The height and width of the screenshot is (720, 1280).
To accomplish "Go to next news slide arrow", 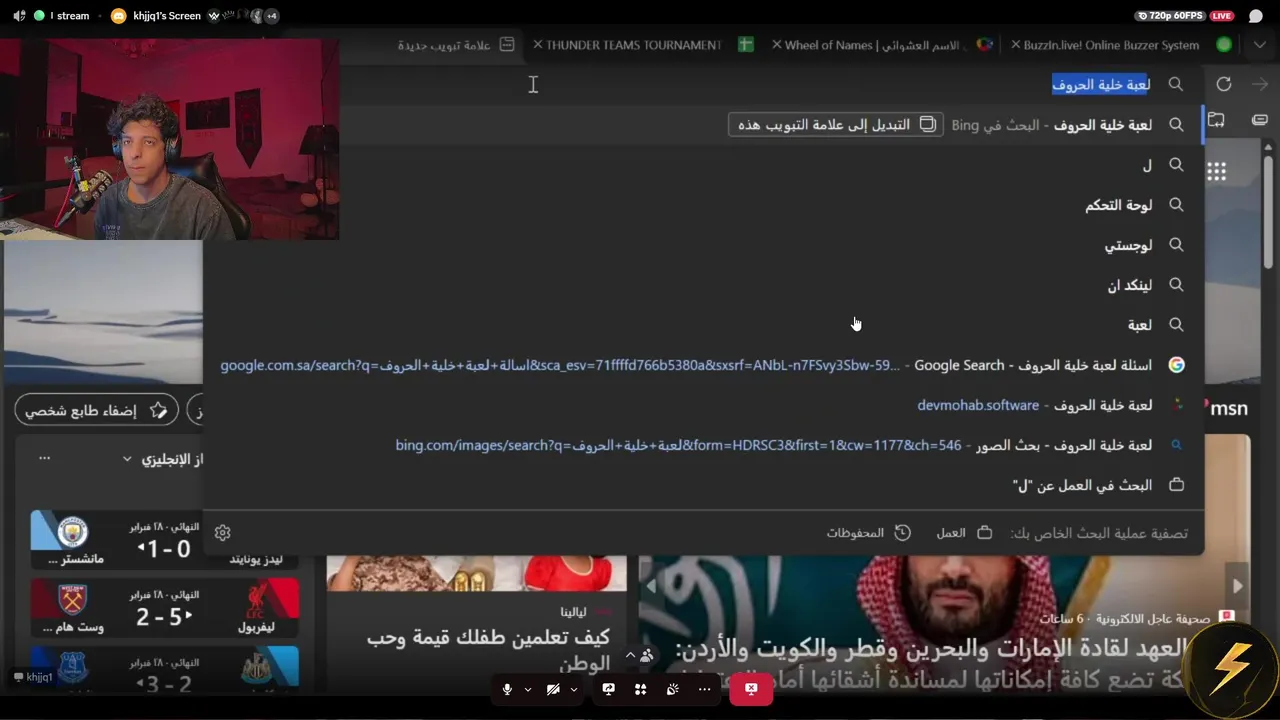I will click(x=1237, y=586).
